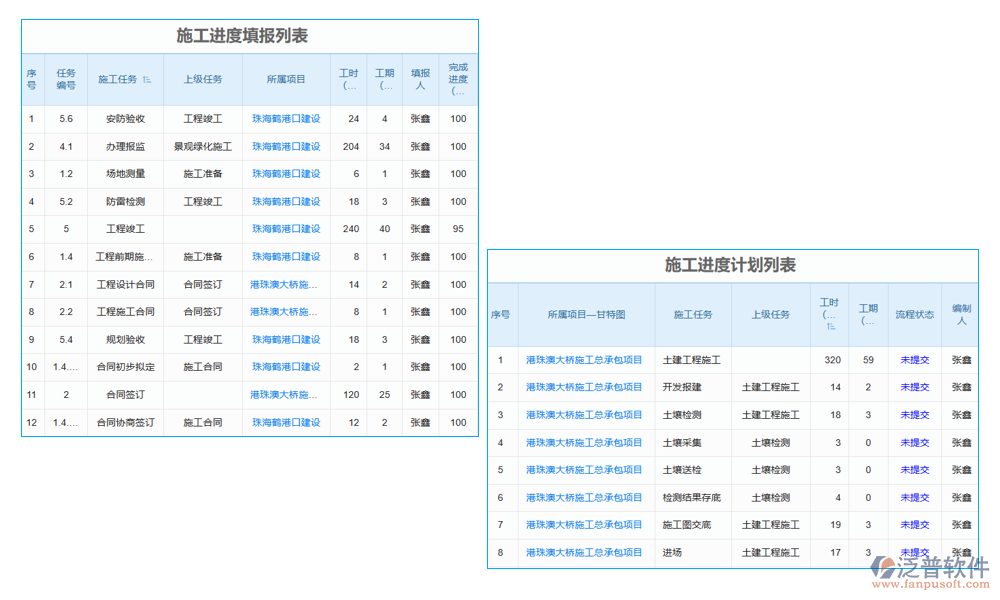
Task: Expand the truncated task number 1.4.… in row 10
Action: (66, 366)
